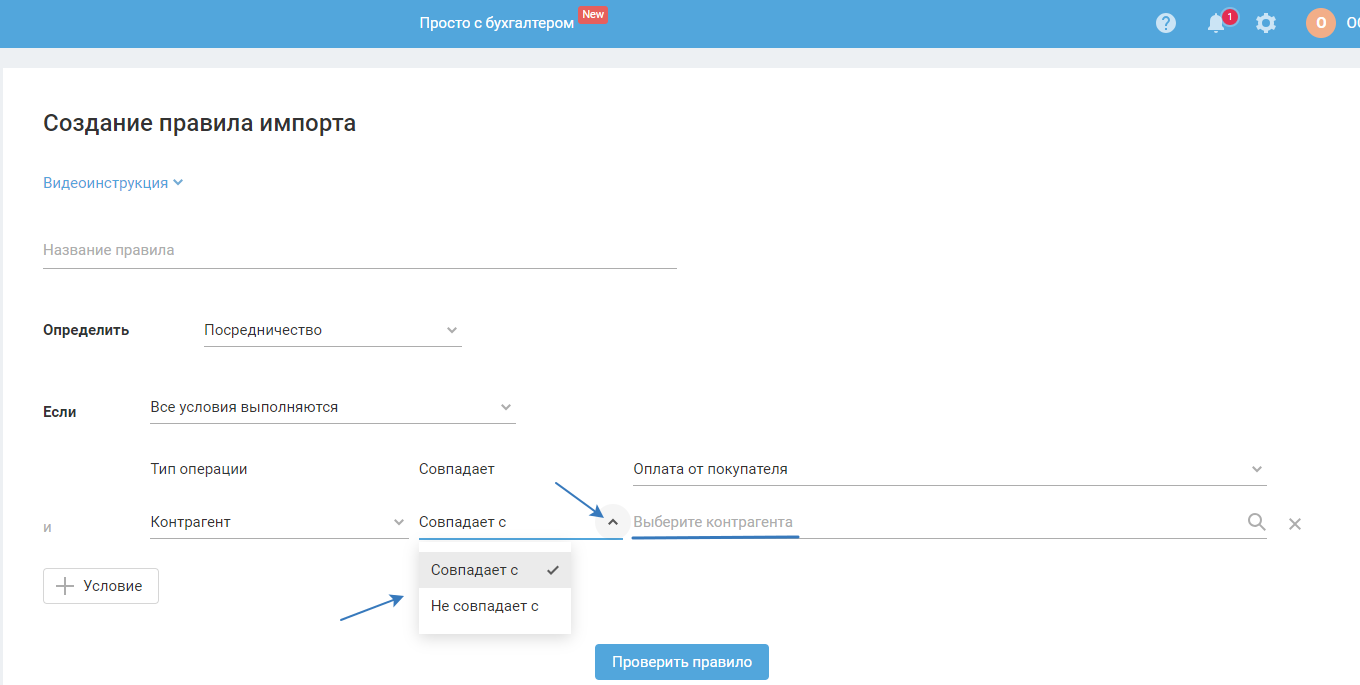This screenshot has width=1360, height=685.
Task: Collapse the Совпадает с dropdown chevron
Action: pos(613,522)
